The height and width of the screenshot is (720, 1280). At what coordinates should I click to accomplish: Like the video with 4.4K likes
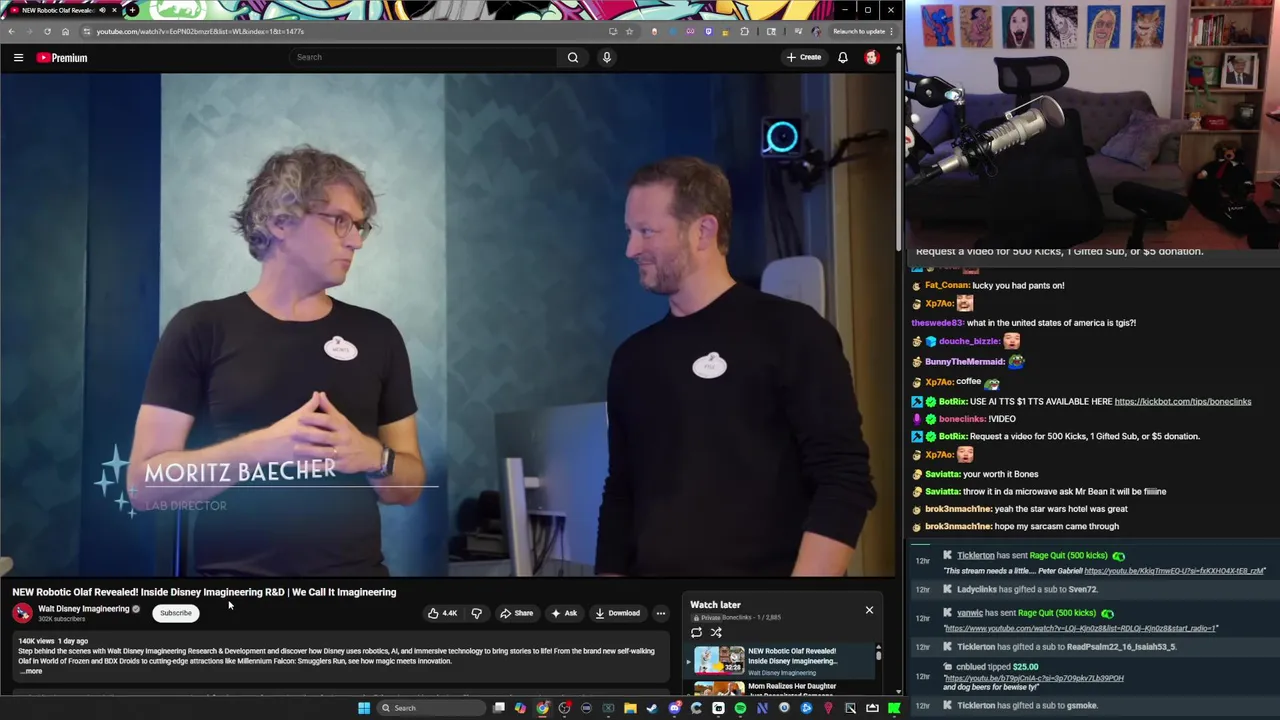coord(441,613)
